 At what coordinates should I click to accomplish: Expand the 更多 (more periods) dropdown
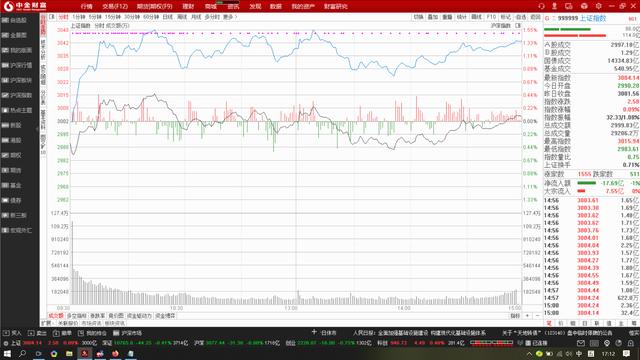pos(230,17)
